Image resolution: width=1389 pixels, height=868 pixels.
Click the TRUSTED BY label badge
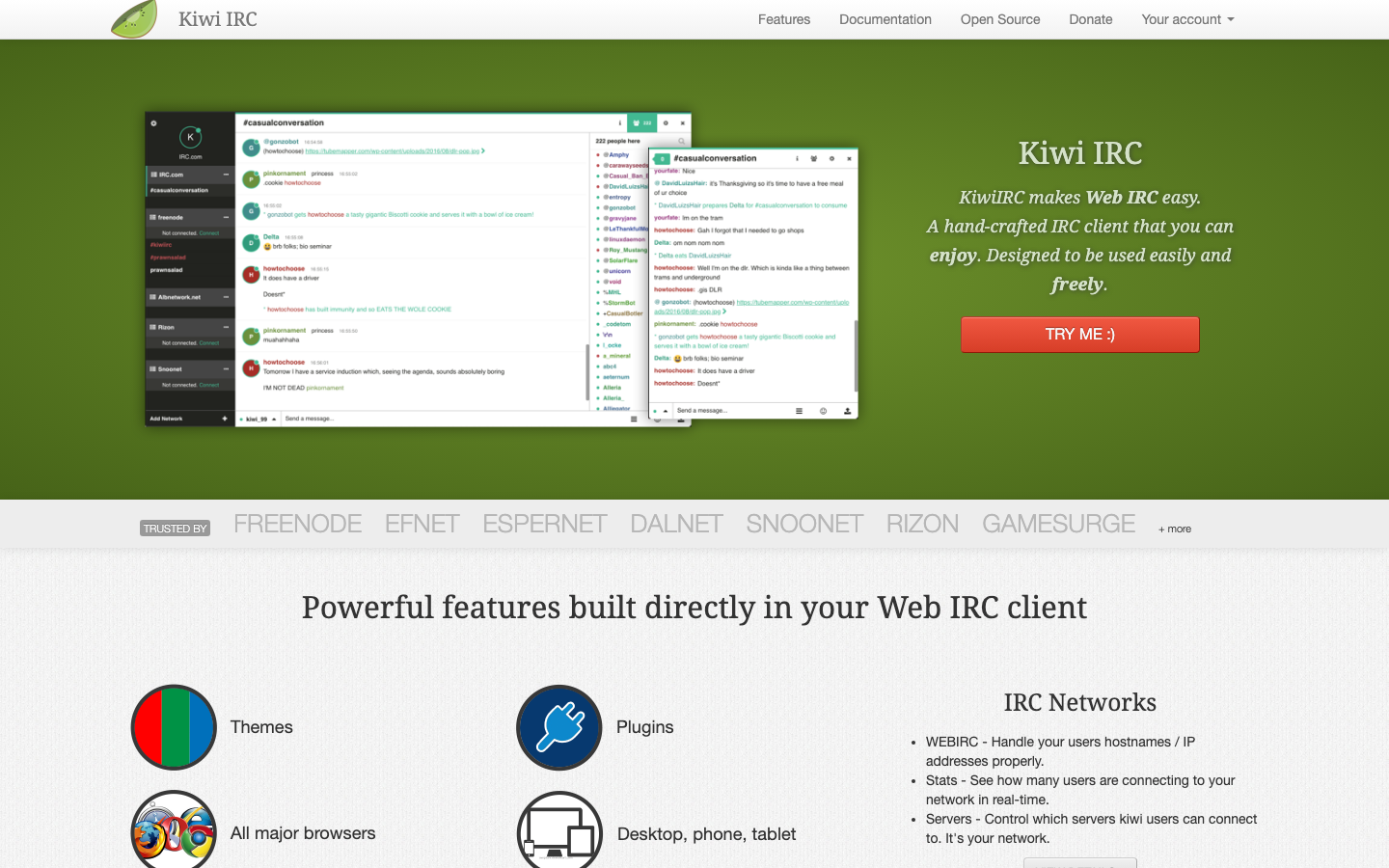click(x=175, y=529)
